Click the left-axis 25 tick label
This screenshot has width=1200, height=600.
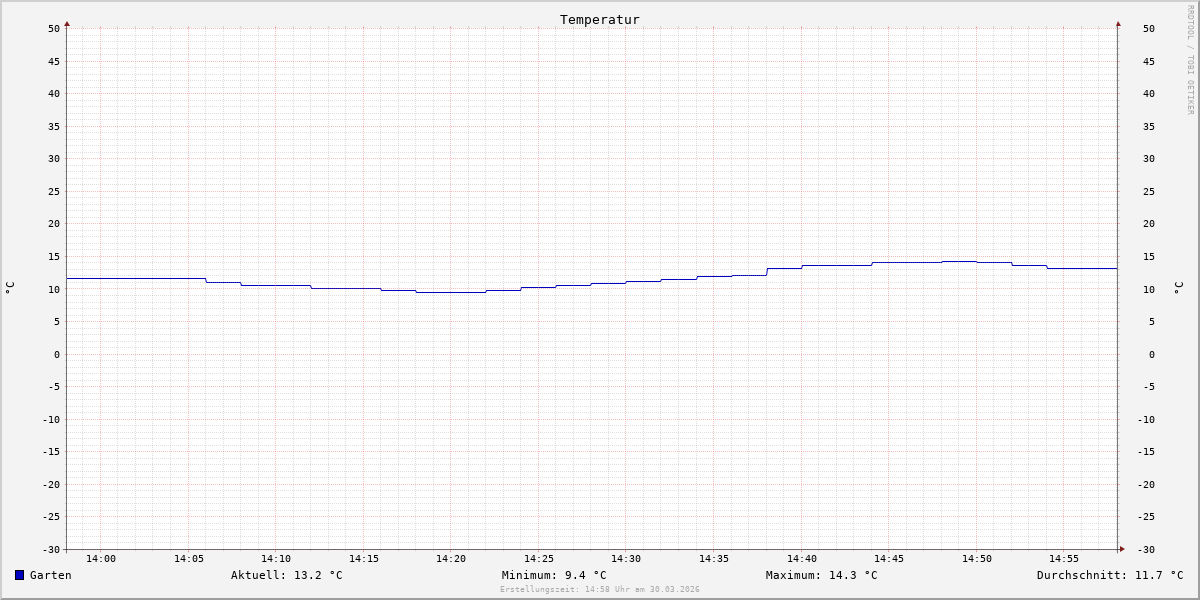[54, 191]
